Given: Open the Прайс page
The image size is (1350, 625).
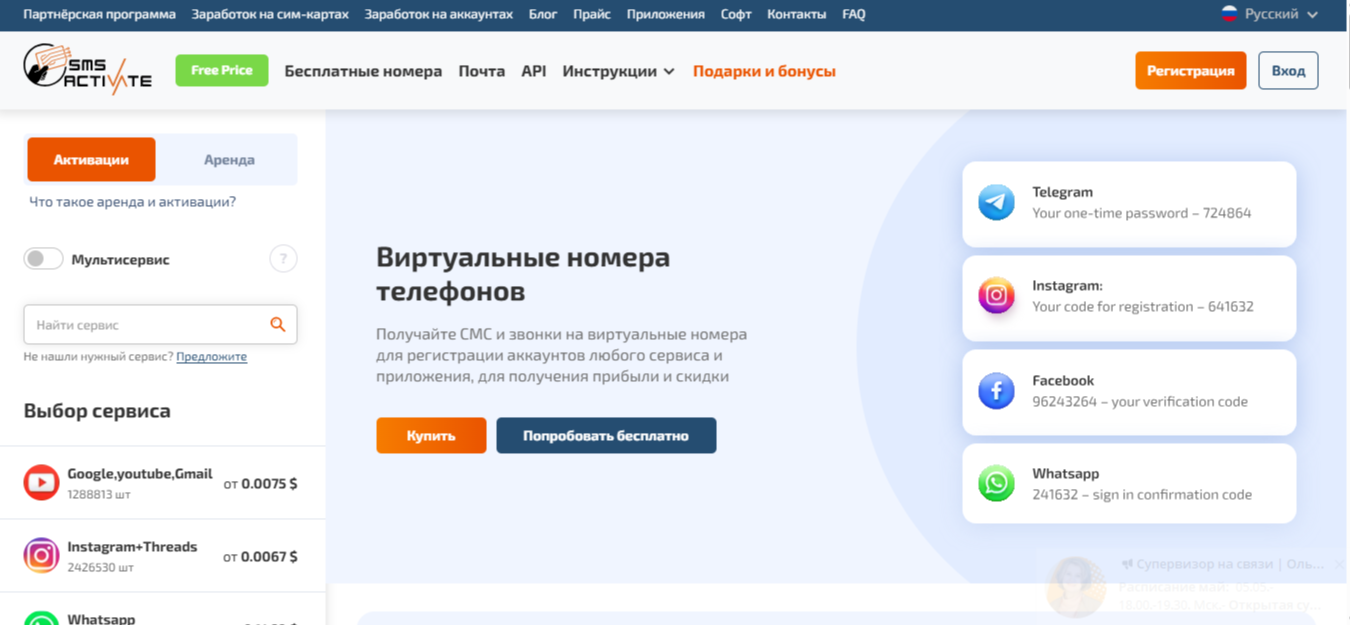Looking at the screenshot, I should pos(592,14).
